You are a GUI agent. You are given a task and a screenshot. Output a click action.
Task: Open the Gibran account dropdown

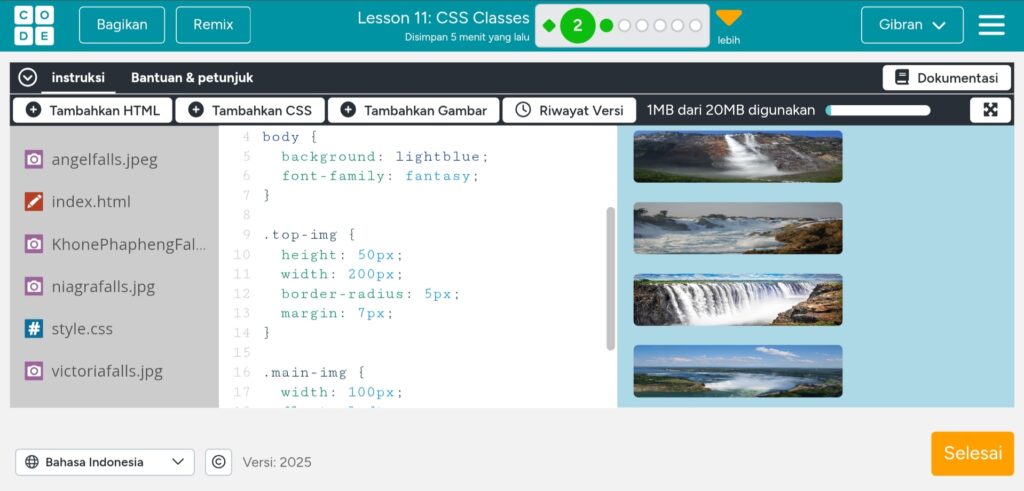click(x=912, y=25)
